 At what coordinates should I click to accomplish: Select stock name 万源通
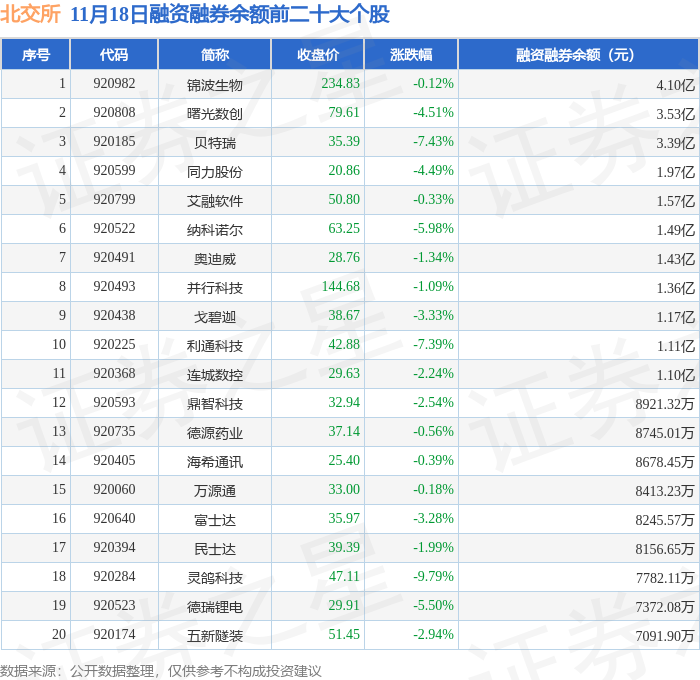(215, 491)
